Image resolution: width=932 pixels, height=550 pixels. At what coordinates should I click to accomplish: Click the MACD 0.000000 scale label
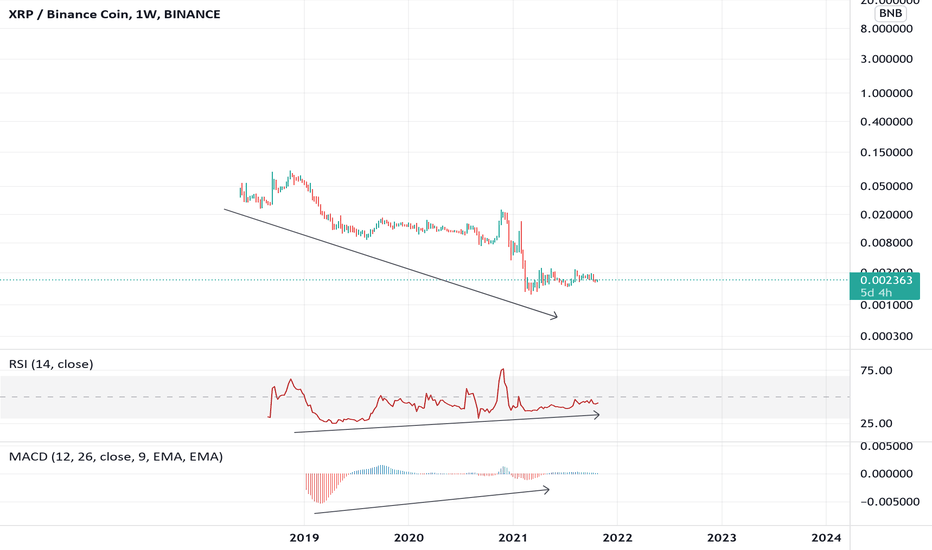point(886,474)
